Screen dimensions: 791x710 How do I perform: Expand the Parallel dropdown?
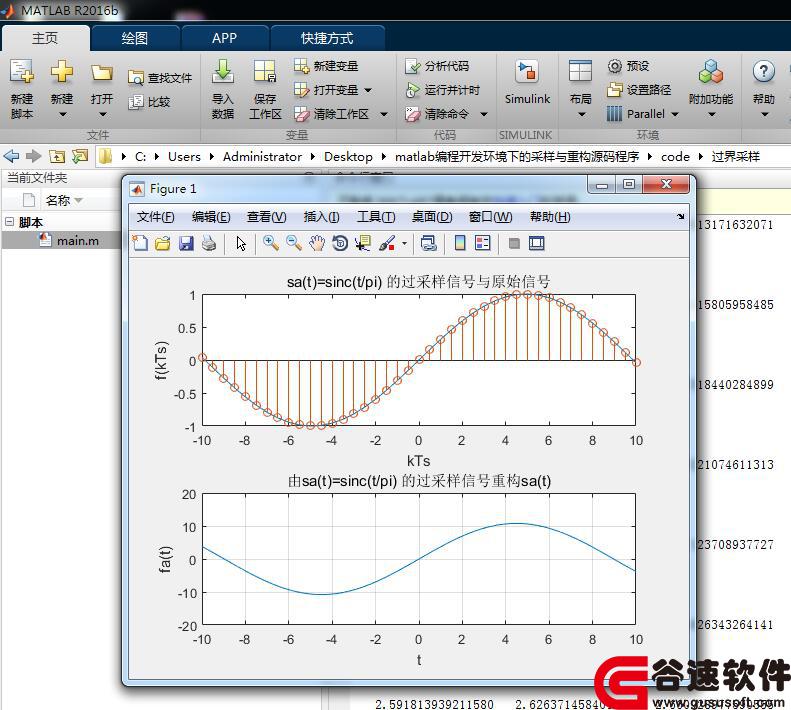pyautogui.click(x=675, y=115)
